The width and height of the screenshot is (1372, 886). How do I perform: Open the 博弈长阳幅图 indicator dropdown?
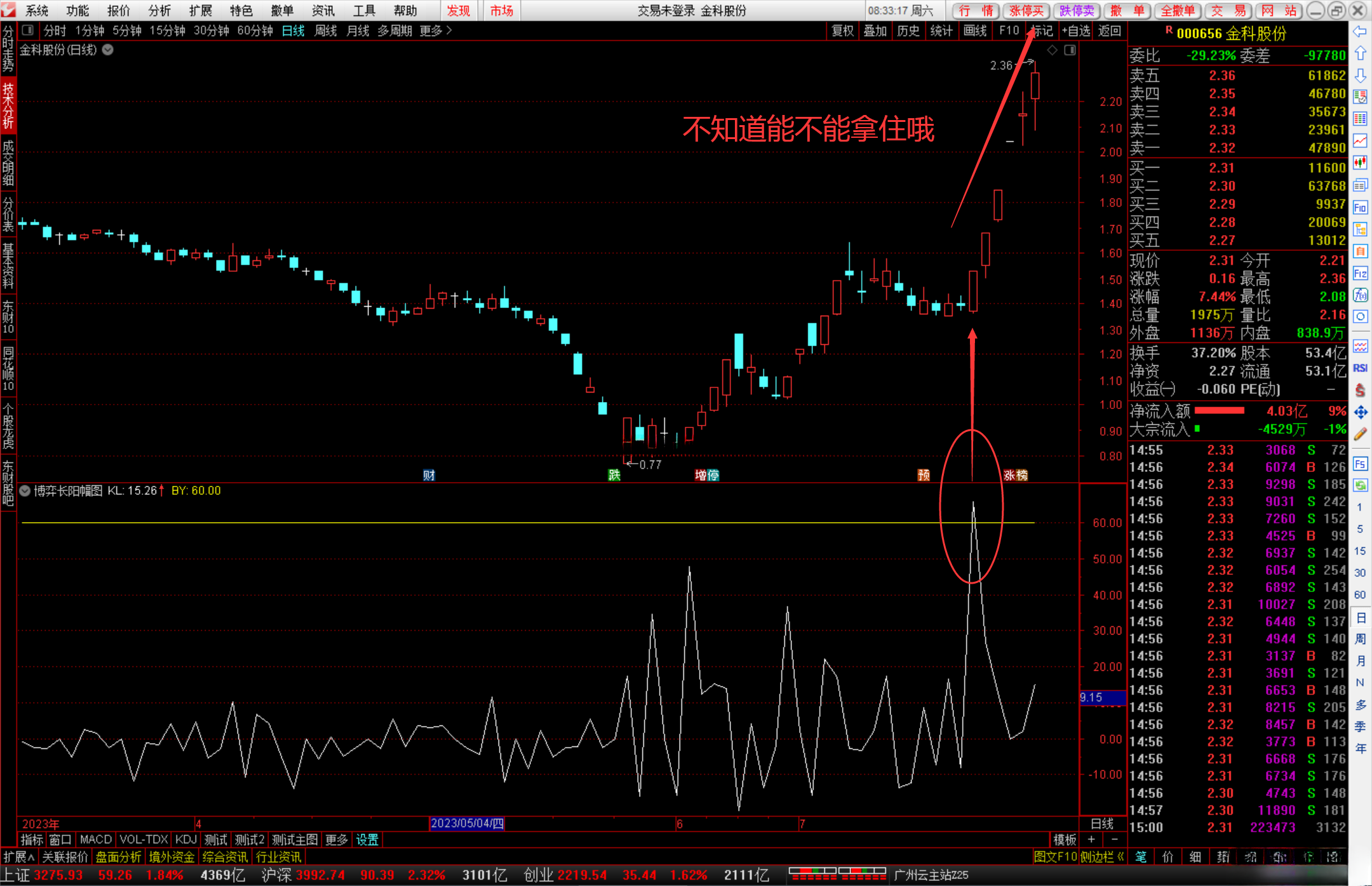(x=25, y=490)
